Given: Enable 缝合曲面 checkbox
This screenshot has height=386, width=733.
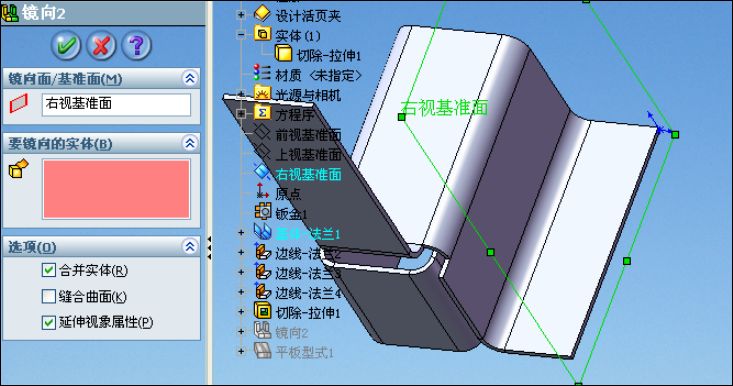Looking at the screenshot, I should coord(49,296).
